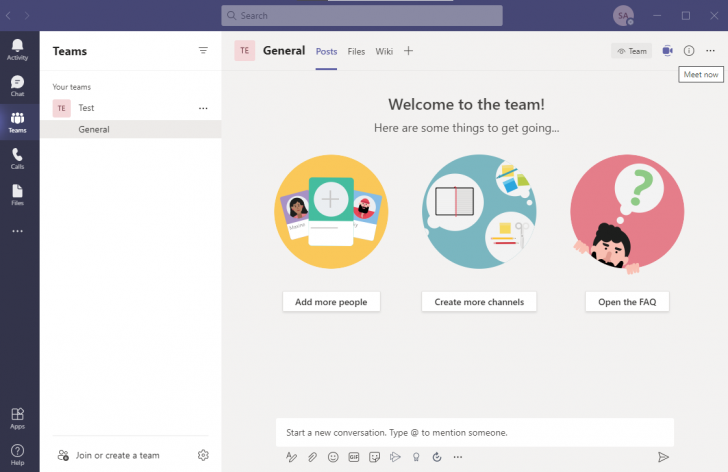Select the Teams icon in sidebar
This screenshot has height=472, width=728.
pyautogui.click(x=17, y=123)
